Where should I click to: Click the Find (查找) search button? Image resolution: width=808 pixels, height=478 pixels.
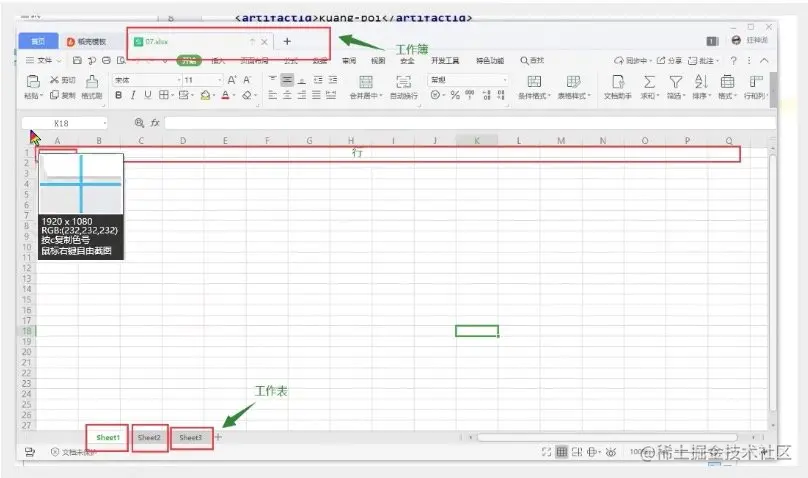[x=532, y=60]
